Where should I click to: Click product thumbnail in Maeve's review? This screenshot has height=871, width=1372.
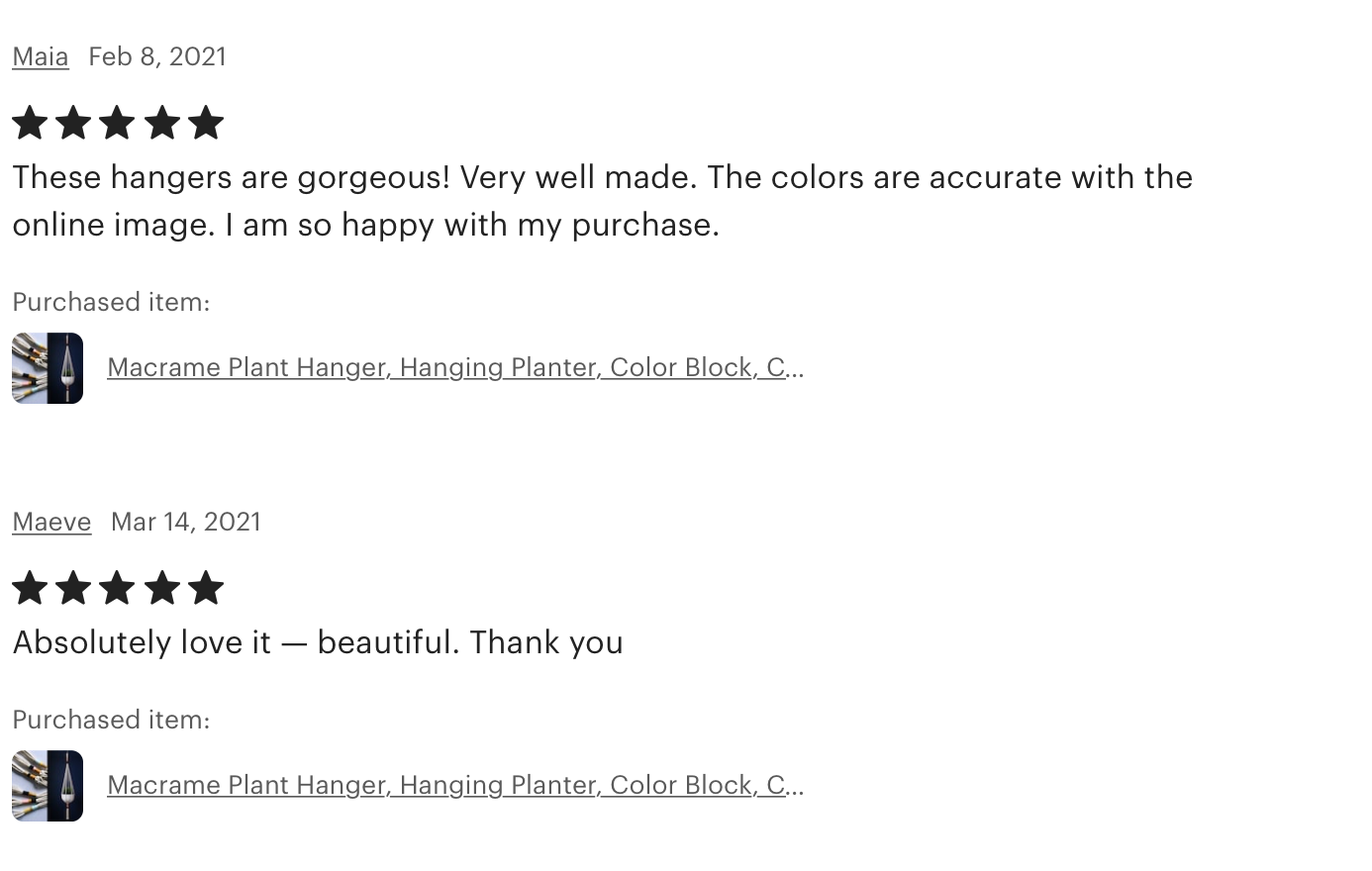tap(48, 786)
